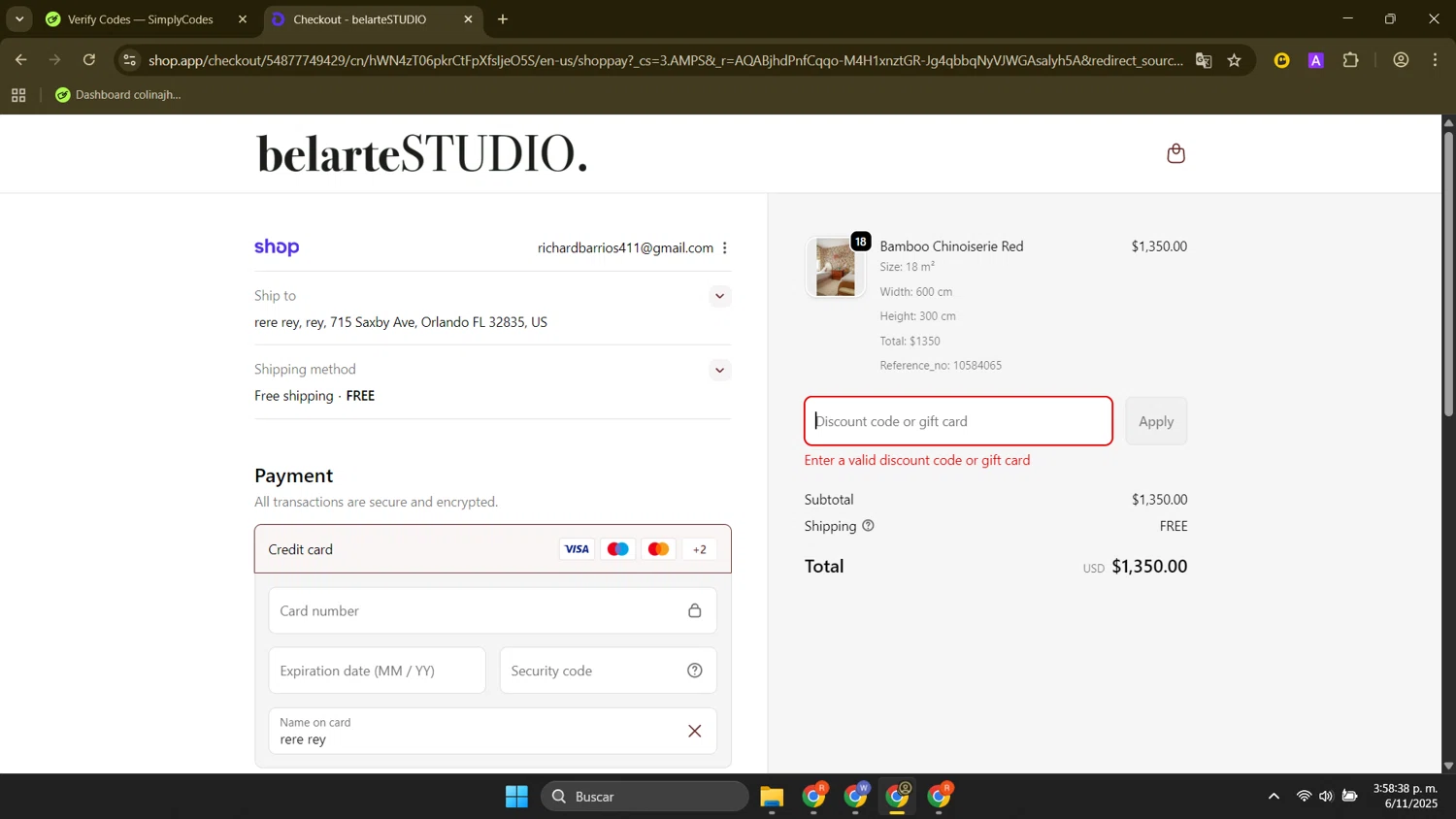Close the Checkout tab
This screenshot has width=1456, height=819.
coord(468,19)
